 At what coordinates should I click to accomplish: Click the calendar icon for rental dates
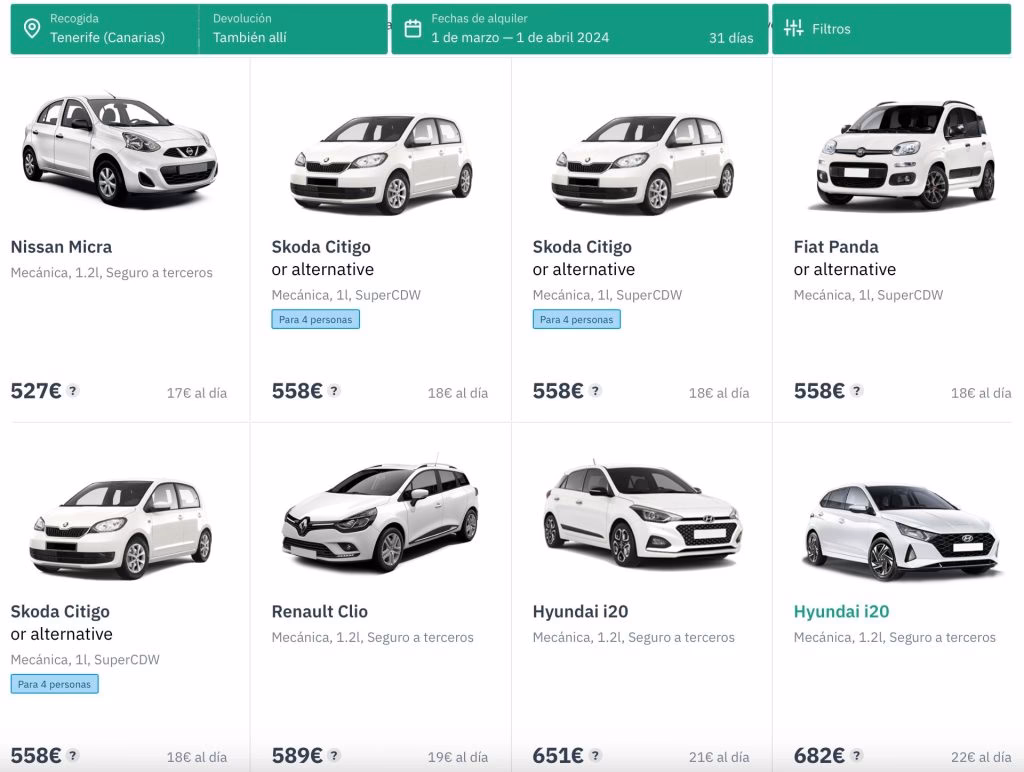[x=412, y=28]
